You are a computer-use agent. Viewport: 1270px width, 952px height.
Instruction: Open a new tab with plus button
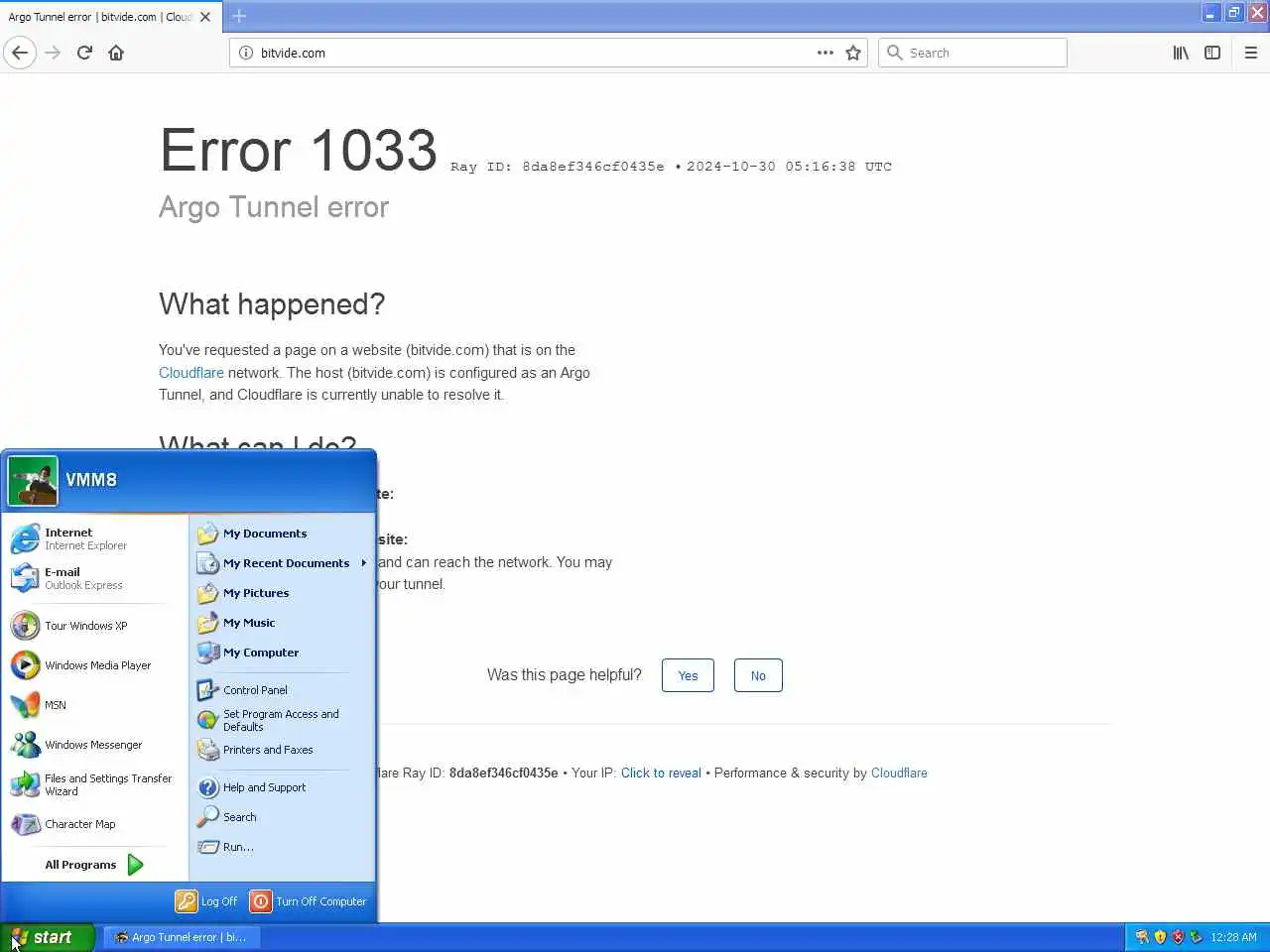(x=239, y=16)
